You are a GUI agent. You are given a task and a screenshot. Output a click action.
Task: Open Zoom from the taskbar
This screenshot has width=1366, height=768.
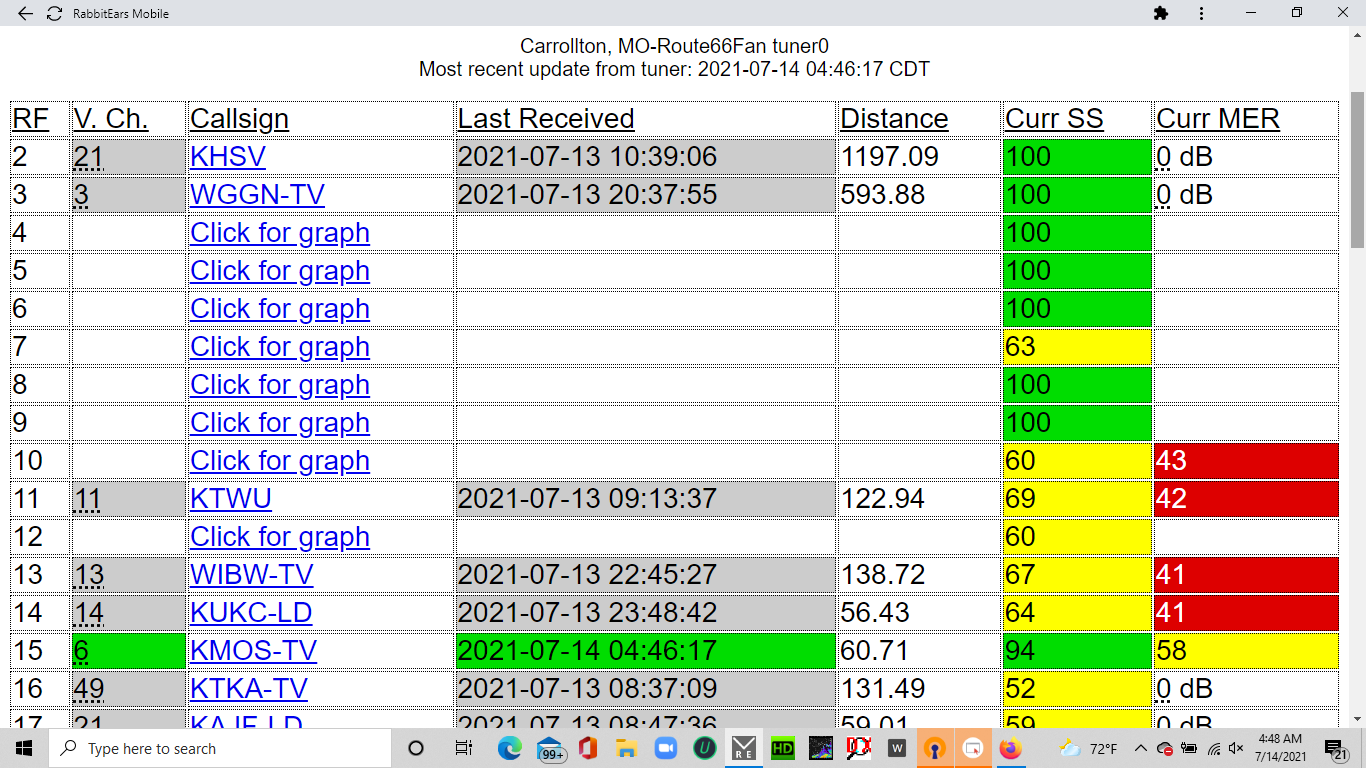click(666, 748)
